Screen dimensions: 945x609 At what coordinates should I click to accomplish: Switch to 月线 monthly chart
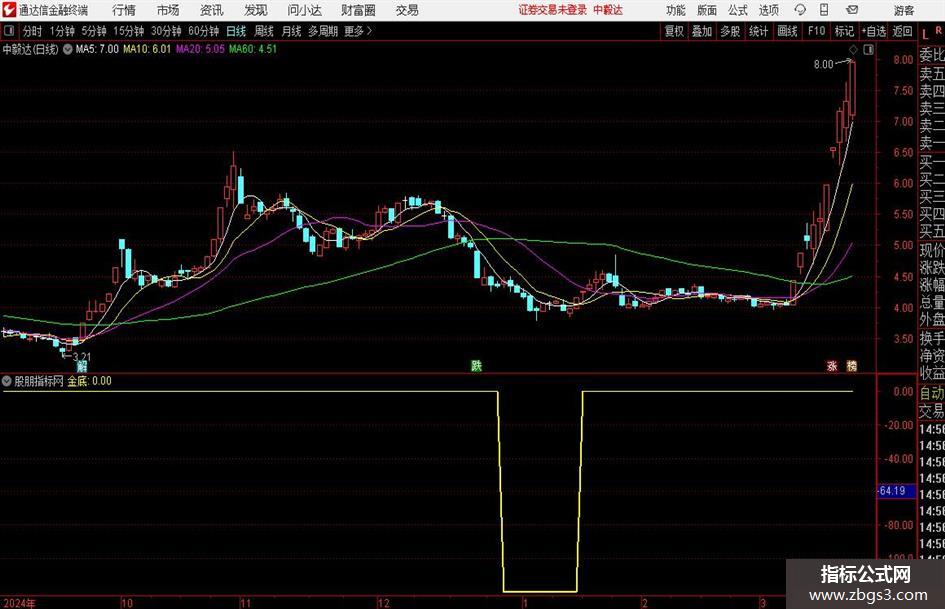coord(292,31)
